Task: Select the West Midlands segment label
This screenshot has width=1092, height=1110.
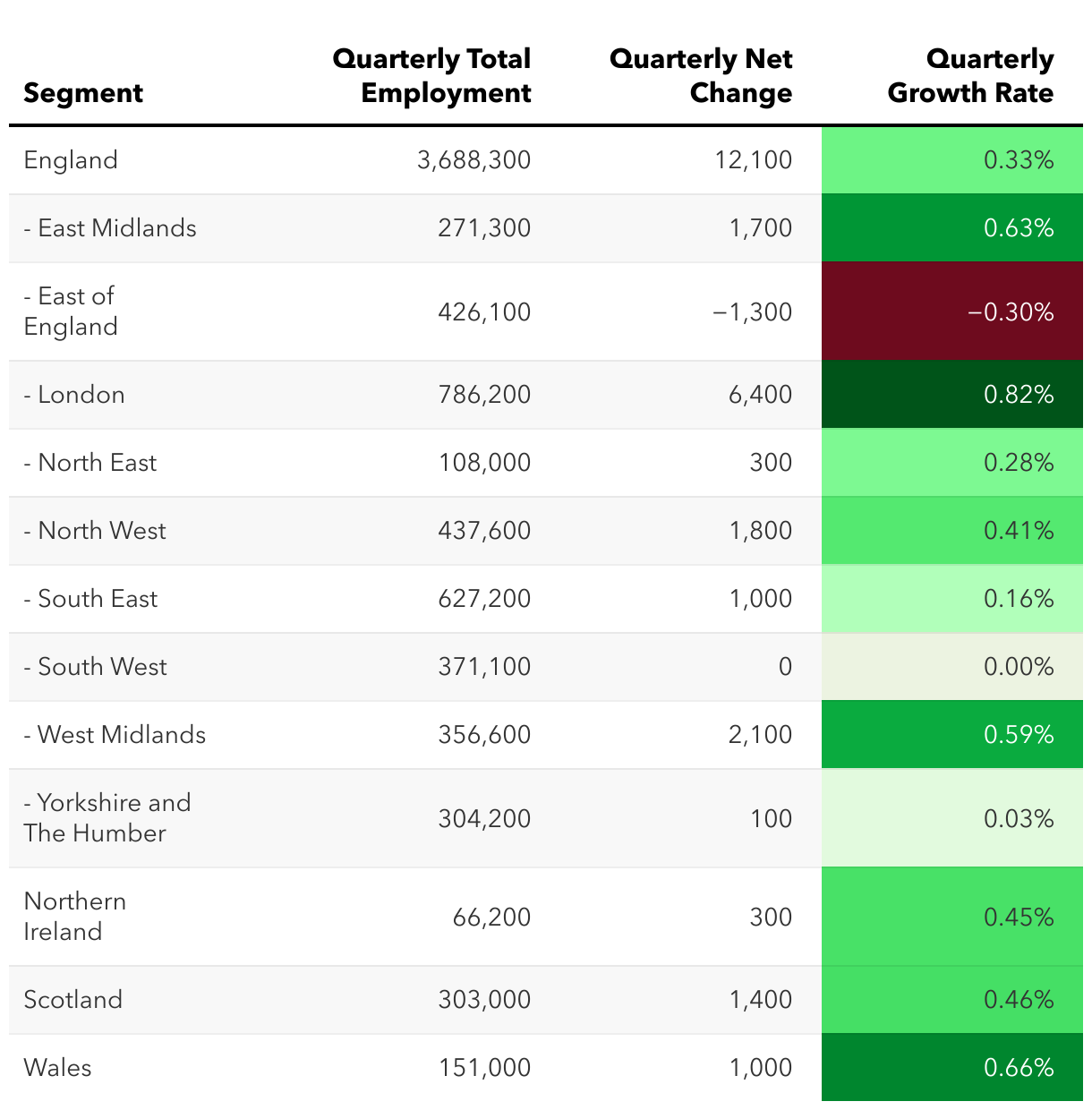Action: click(115, 735)
